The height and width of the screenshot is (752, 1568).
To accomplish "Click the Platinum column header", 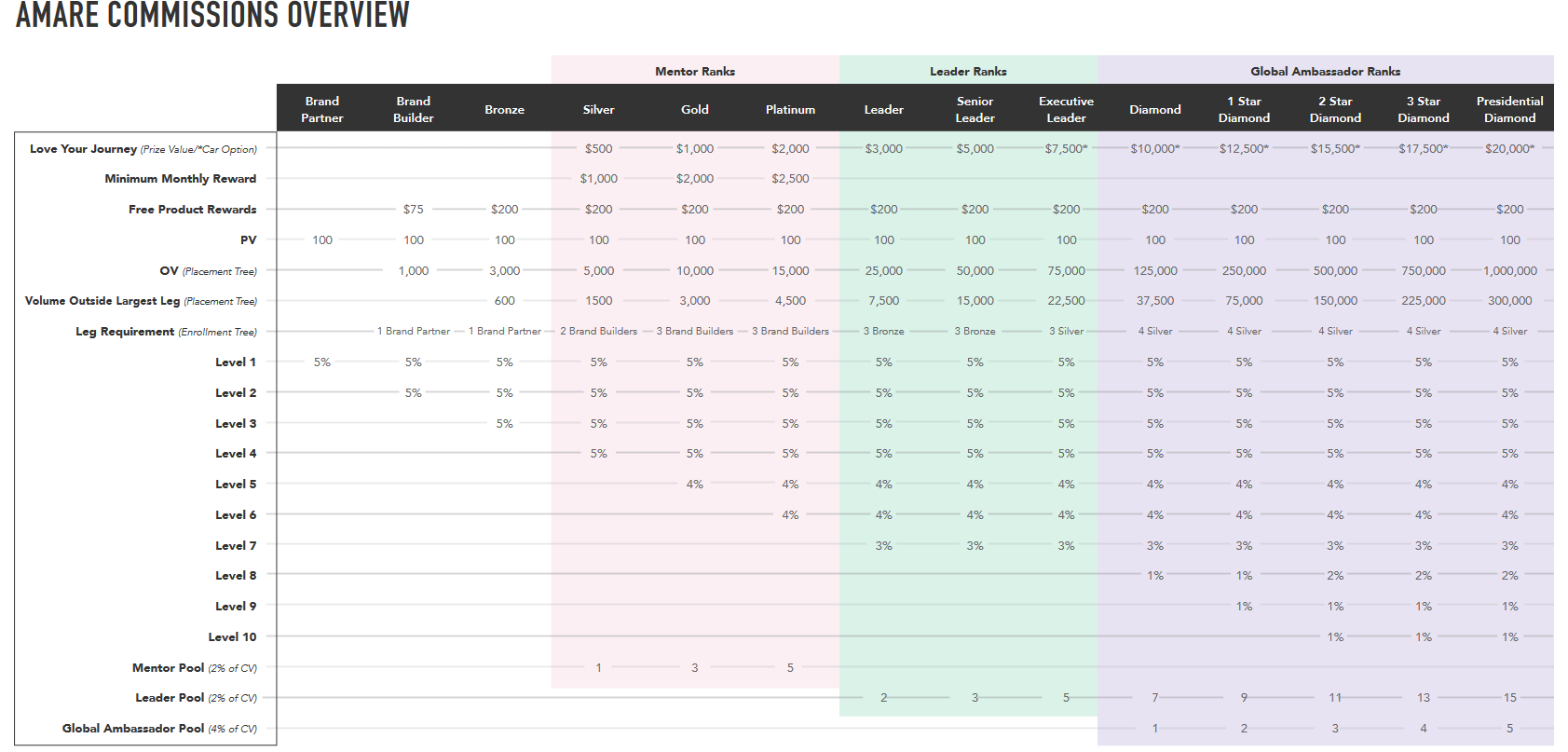I will click(x=790, y=110).
